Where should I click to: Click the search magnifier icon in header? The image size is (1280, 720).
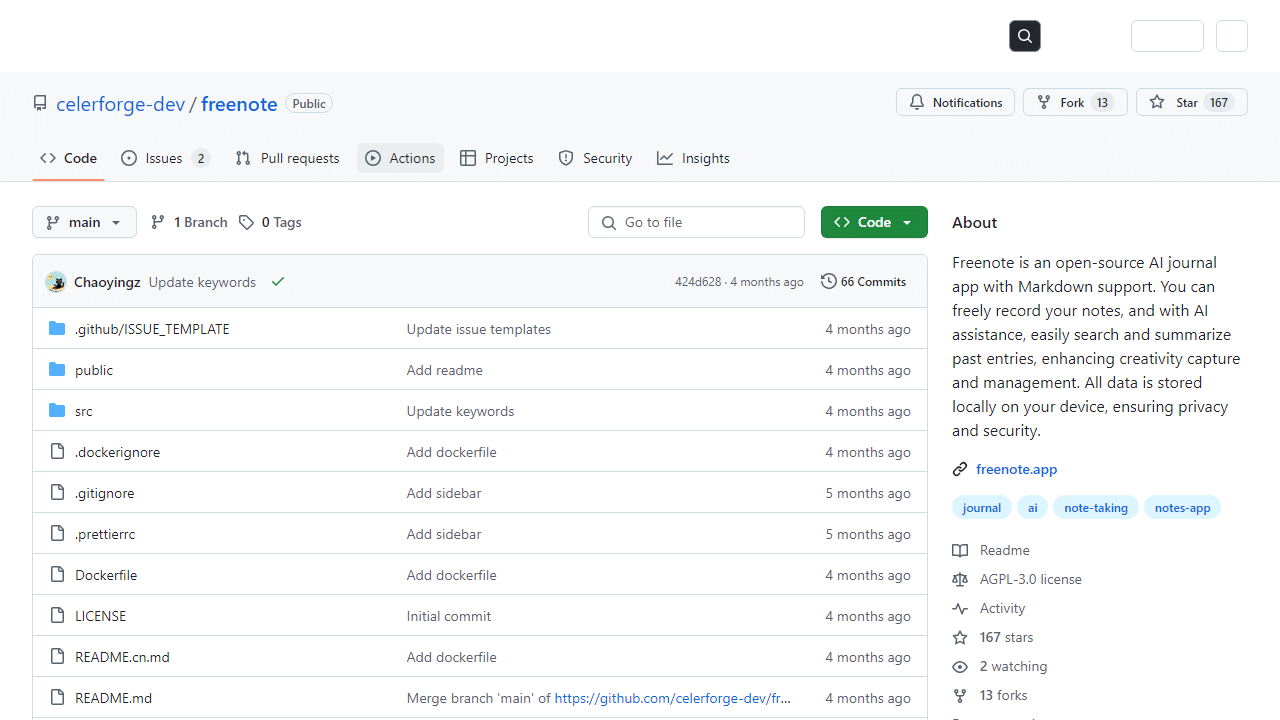1025,36
